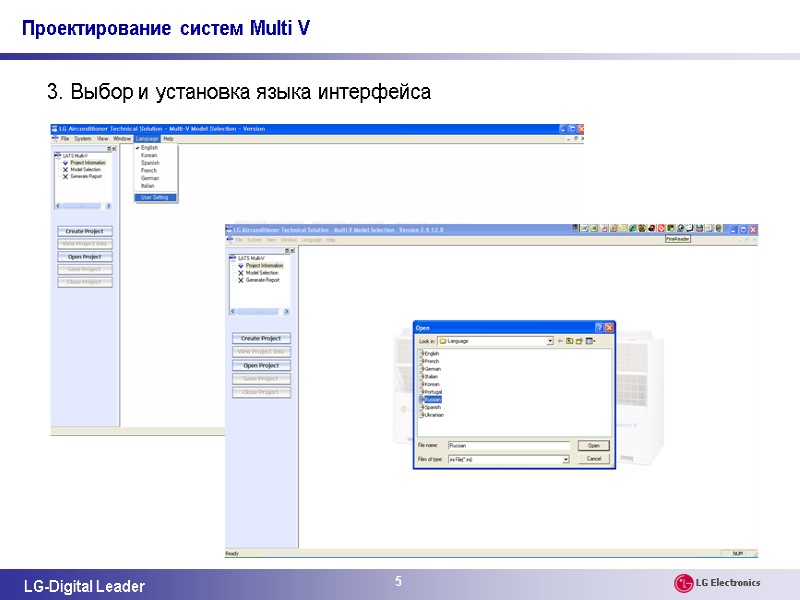This screenshot has height=600, width=800.
Task: Click the LATS Multi-V root tree icon
Action: [x=57, y=153]
